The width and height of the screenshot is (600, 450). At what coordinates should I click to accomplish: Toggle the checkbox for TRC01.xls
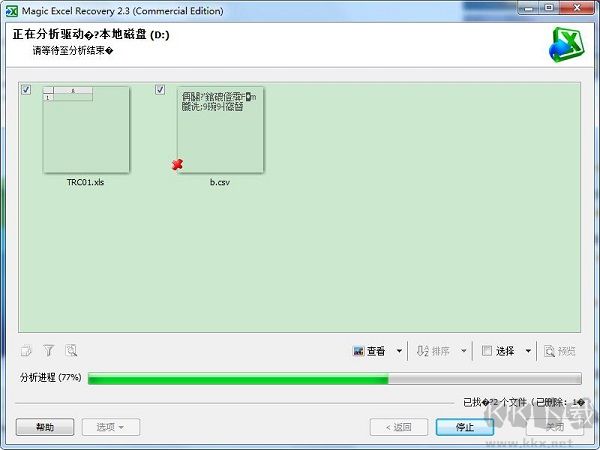[26, 90]
